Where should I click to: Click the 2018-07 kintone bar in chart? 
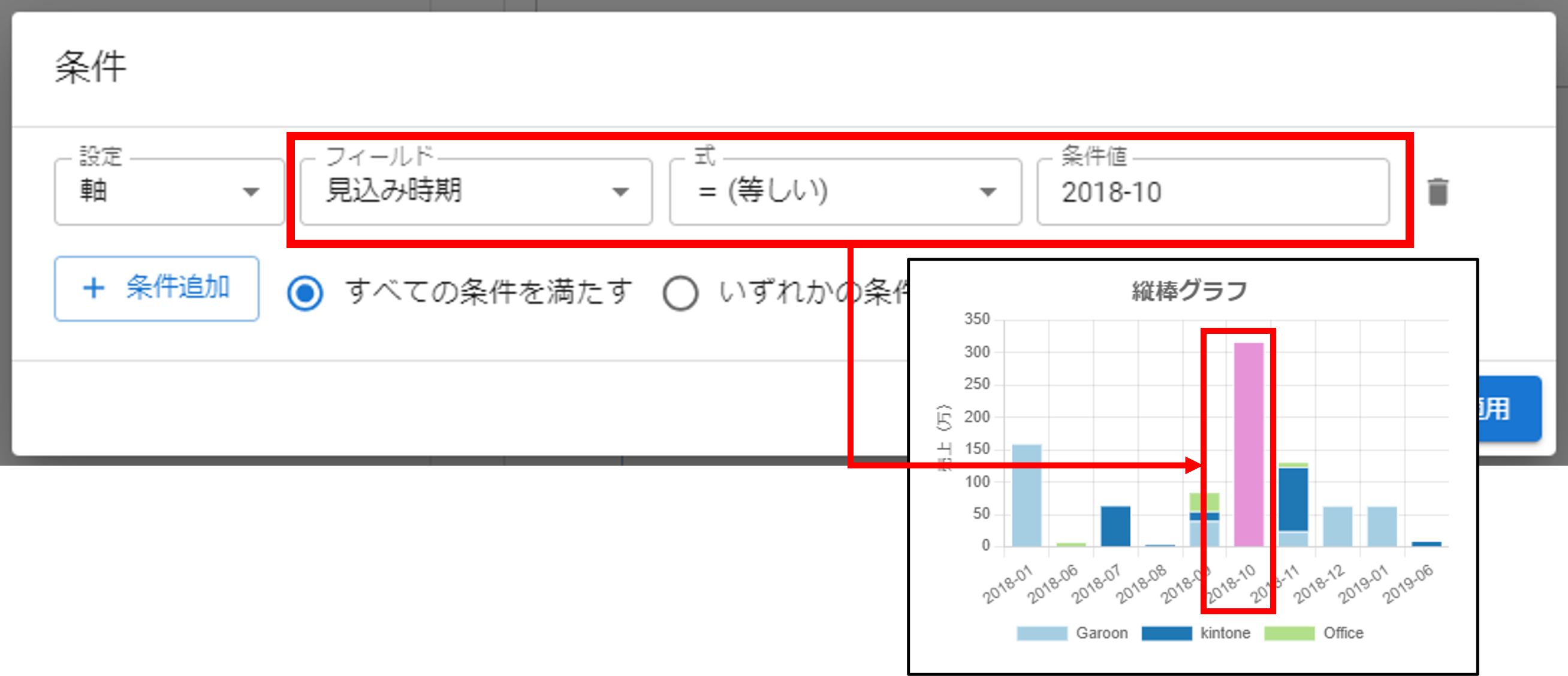(1115, 526)
